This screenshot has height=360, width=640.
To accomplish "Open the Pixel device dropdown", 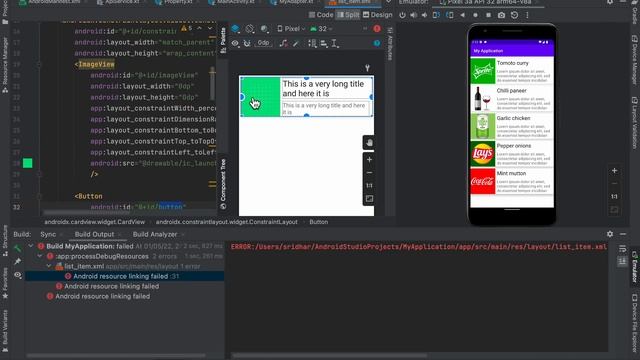I will pyautogui.click(x=291, y=29).
